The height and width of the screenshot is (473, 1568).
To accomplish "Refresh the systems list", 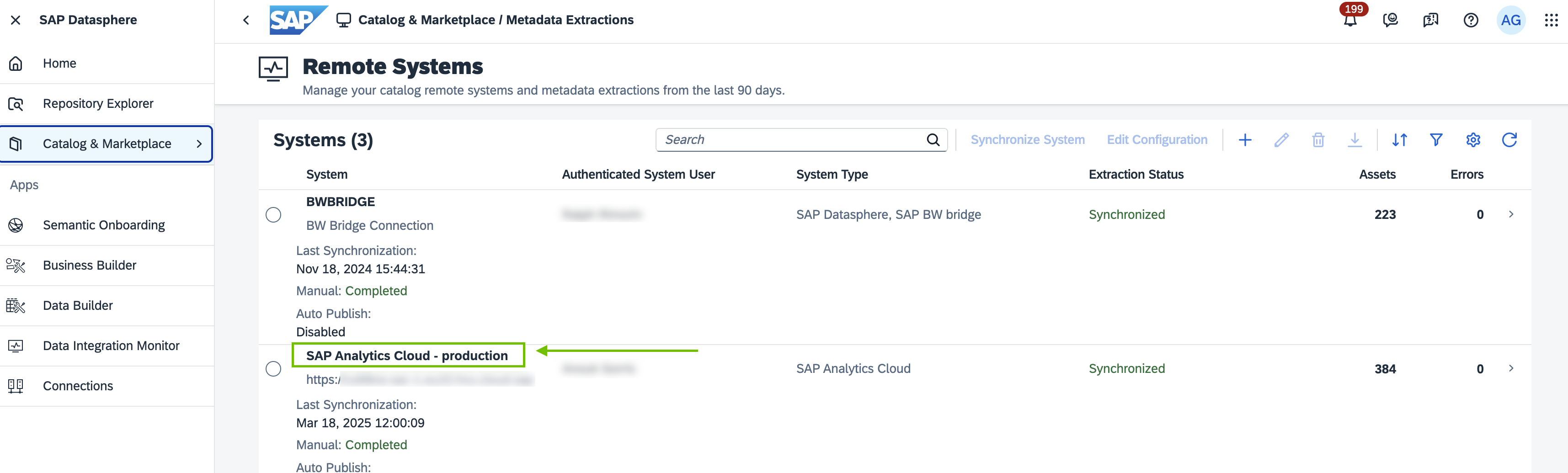I will [1509, 140].
